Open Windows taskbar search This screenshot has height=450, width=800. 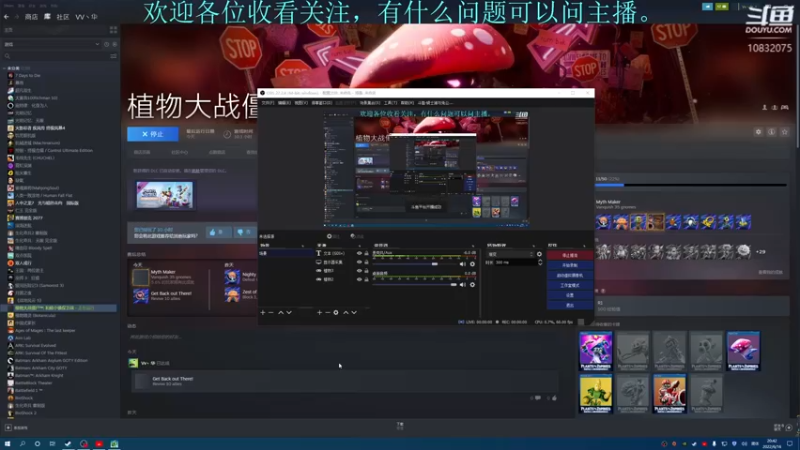tap(22, 444)
